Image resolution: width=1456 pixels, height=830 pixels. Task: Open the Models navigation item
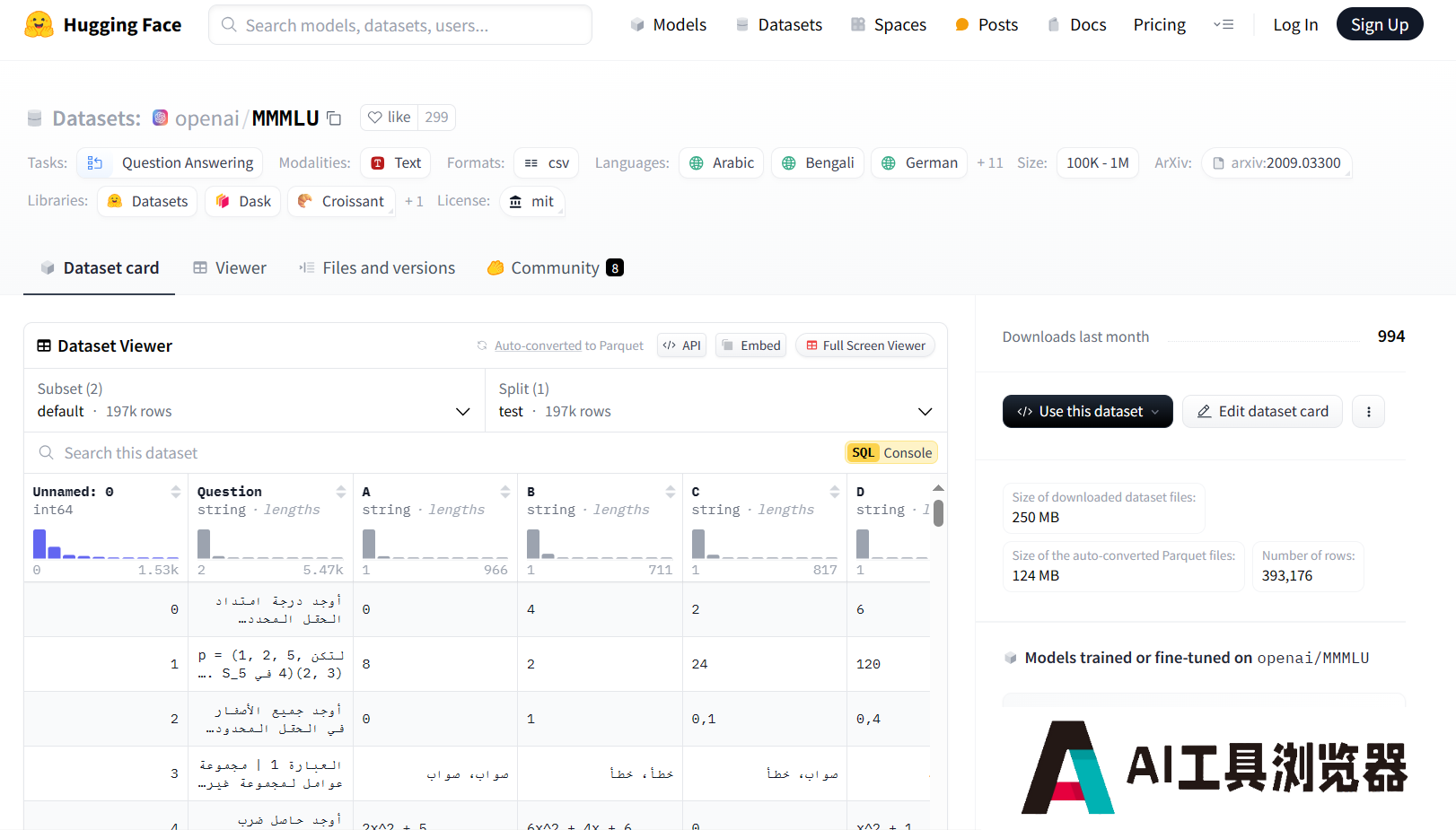point(668,25)
